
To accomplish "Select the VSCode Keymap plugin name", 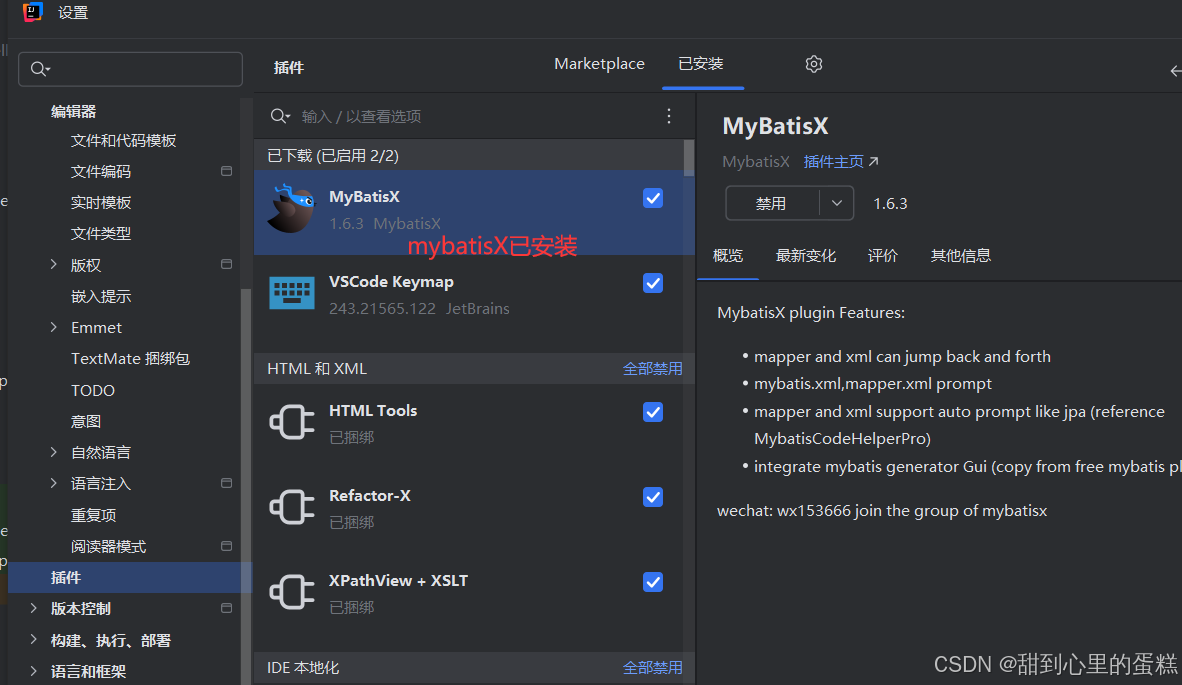I will tap(391, 282).
